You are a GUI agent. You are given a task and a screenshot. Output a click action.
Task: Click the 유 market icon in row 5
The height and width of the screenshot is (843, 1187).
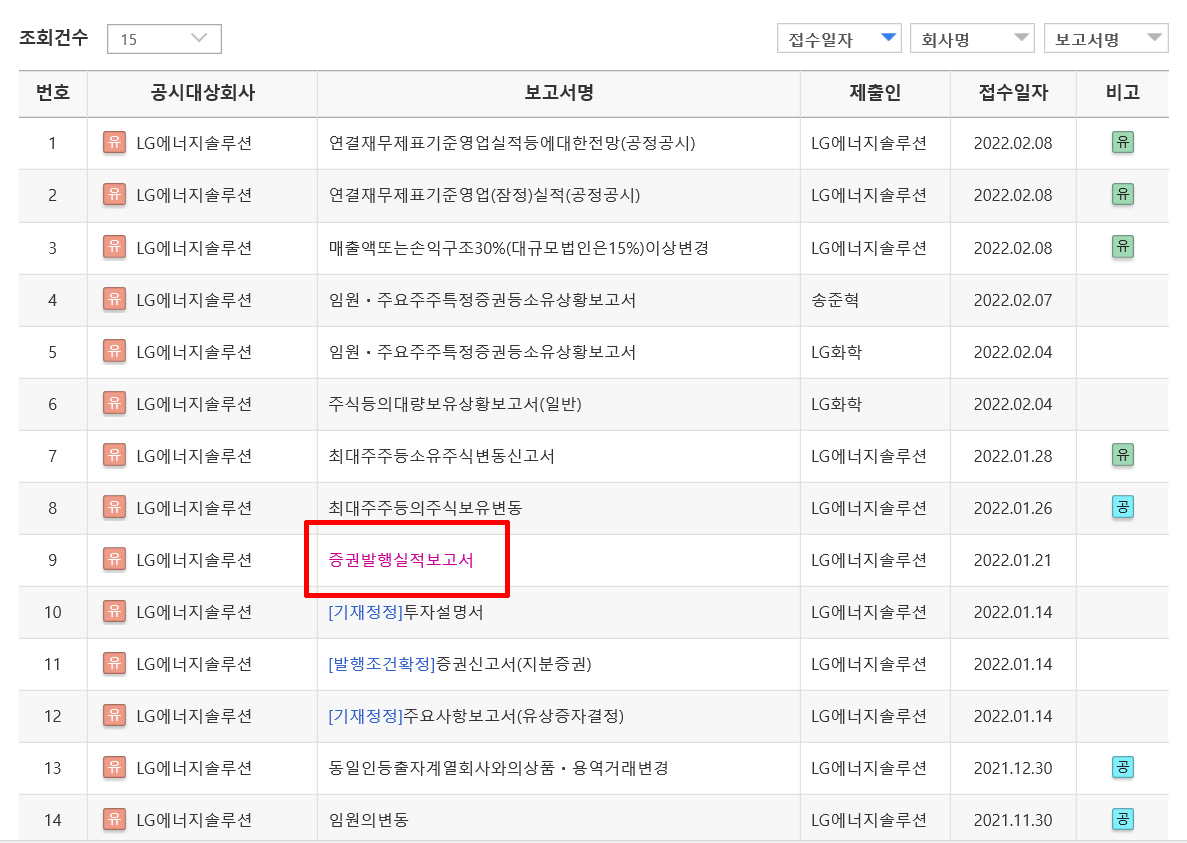coord(114,351)
